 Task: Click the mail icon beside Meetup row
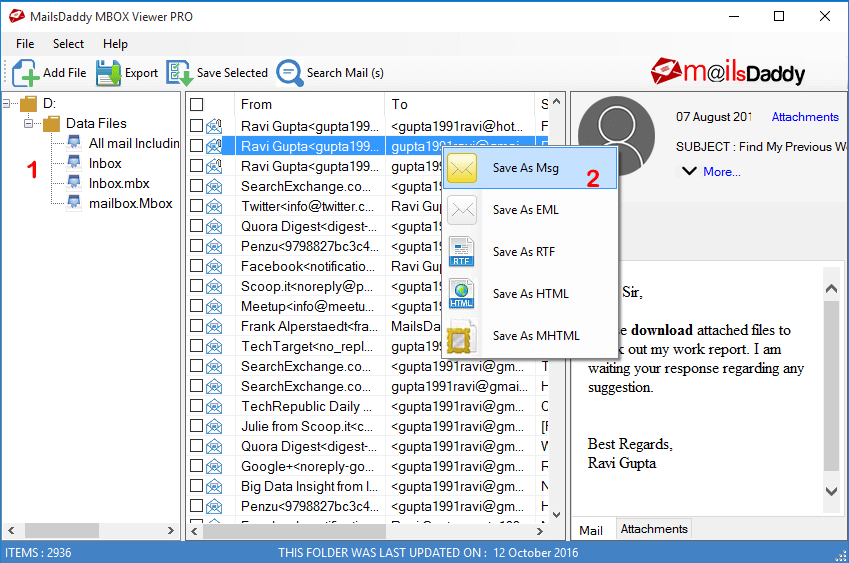tap(214, 307)
